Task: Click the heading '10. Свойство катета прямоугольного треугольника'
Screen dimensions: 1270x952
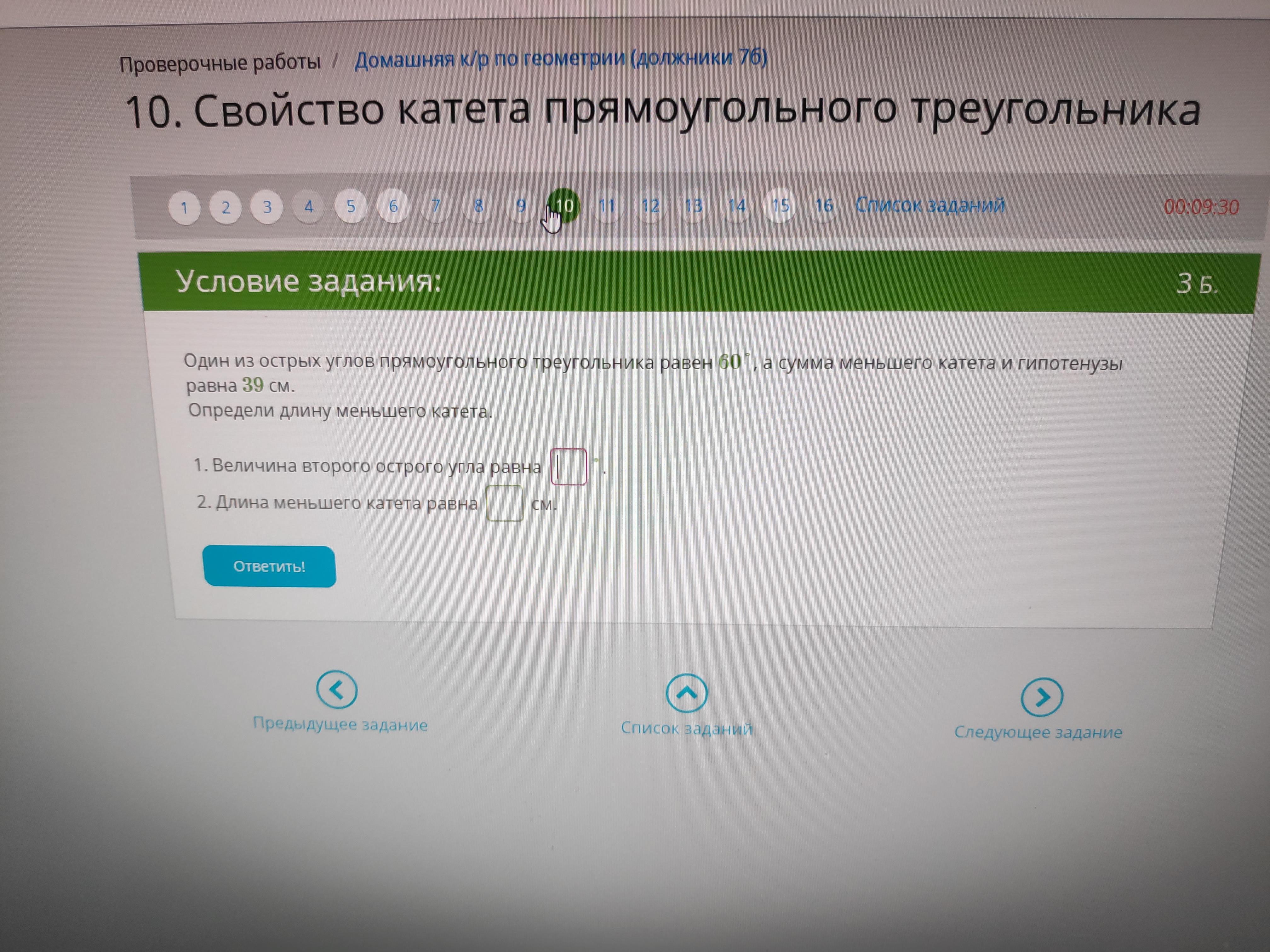Action: click(662, 110)
